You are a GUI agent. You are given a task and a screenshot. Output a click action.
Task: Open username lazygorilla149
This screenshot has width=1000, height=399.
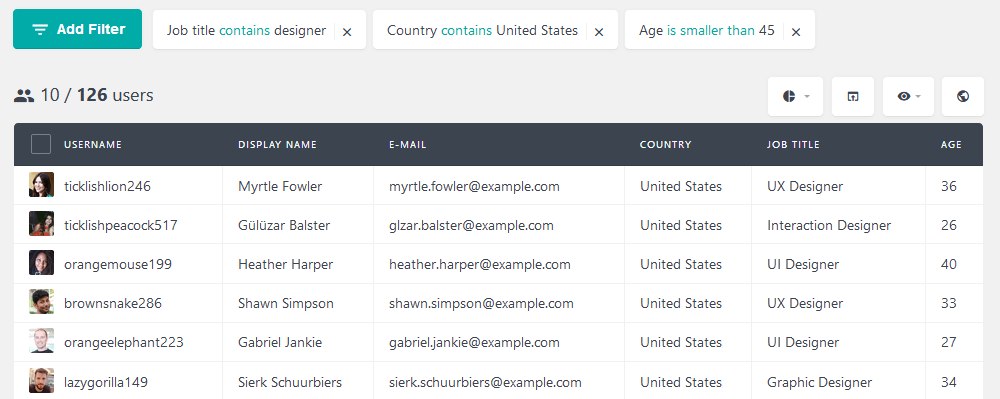point(106,382)
